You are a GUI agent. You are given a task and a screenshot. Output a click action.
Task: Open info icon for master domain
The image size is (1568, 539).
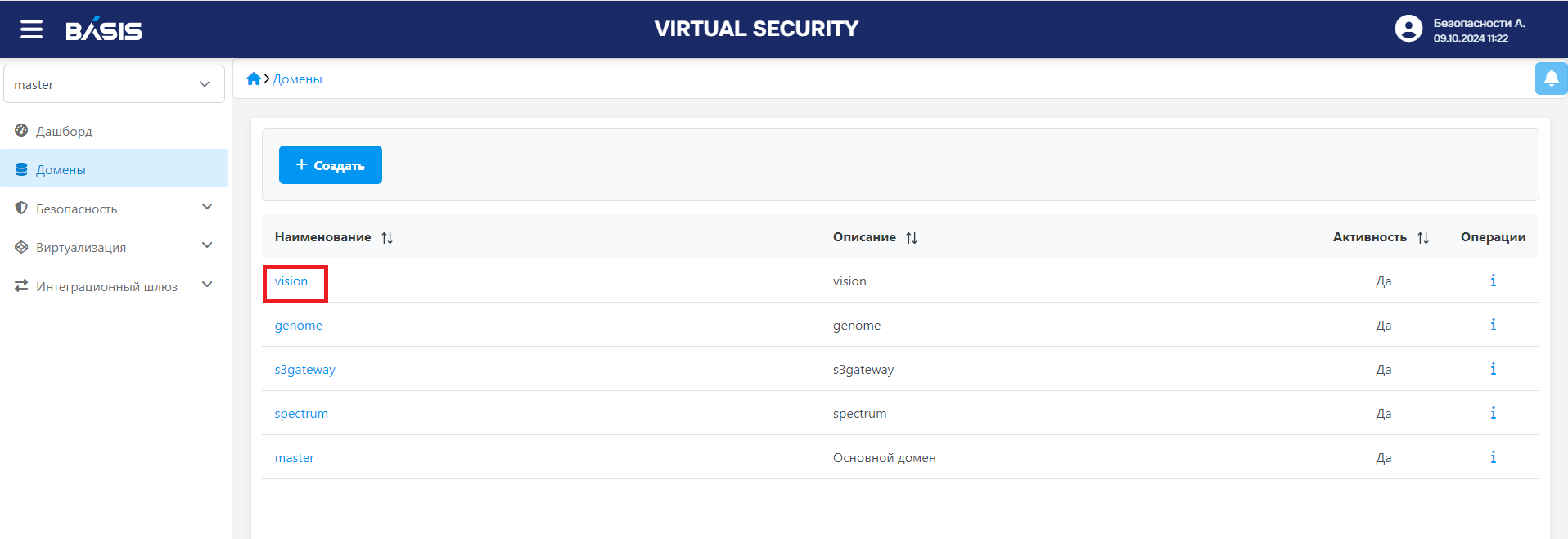(x=1493, y=457)
